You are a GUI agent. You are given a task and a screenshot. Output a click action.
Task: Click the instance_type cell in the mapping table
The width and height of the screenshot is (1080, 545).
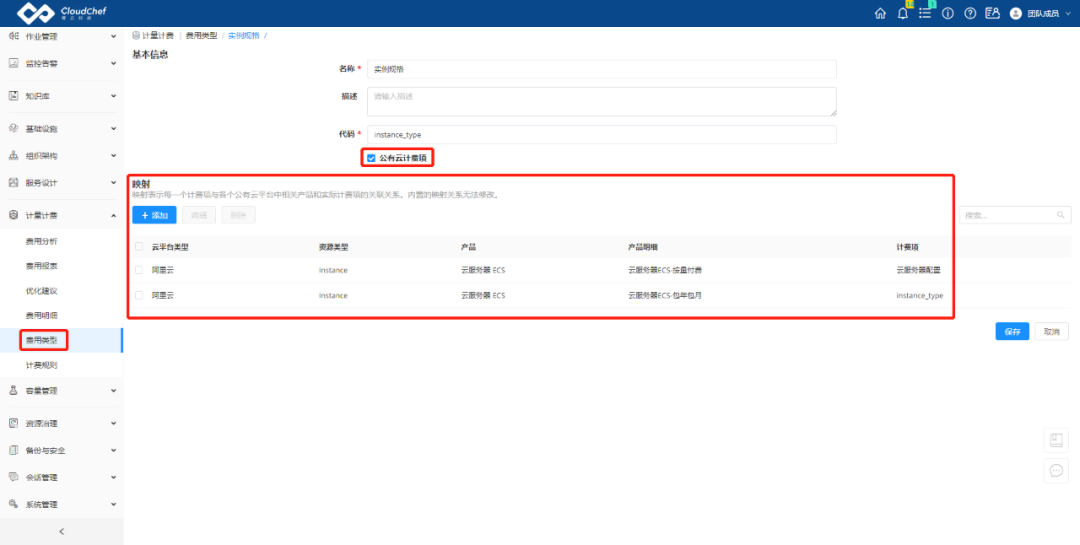[920, 295]
